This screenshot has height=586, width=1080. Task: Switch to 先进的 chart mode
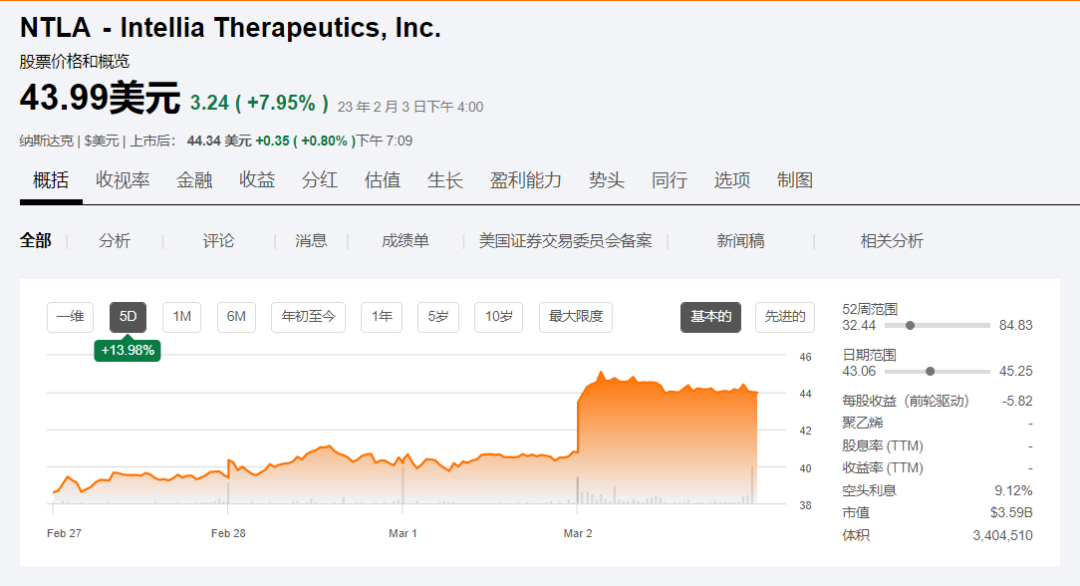click(x=785, y=317)
